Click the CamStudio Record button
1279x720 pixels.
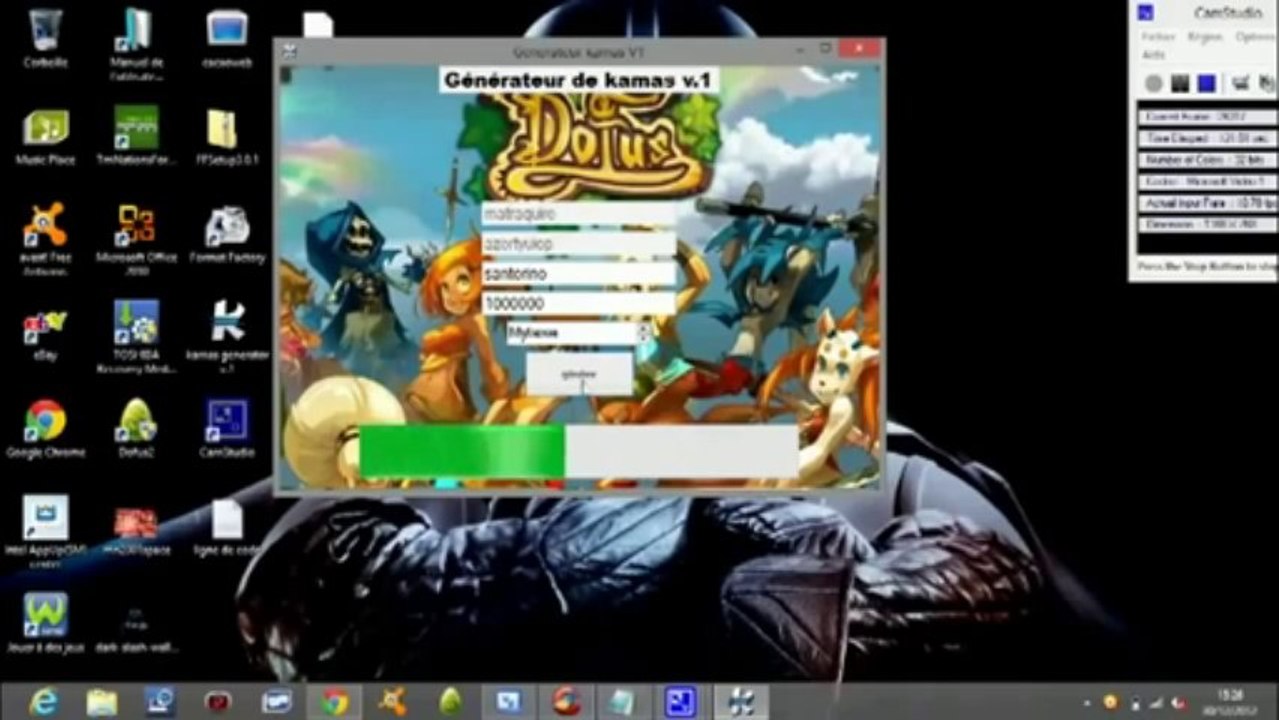pyautogui.click(x=1154, y=84)
